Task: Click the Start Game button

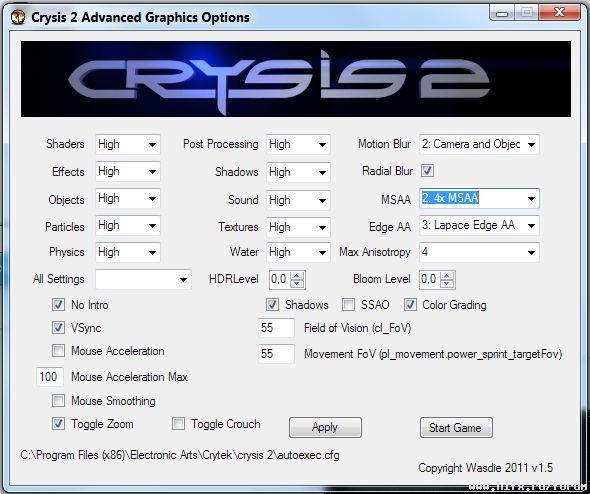Action: coord(456,427)
